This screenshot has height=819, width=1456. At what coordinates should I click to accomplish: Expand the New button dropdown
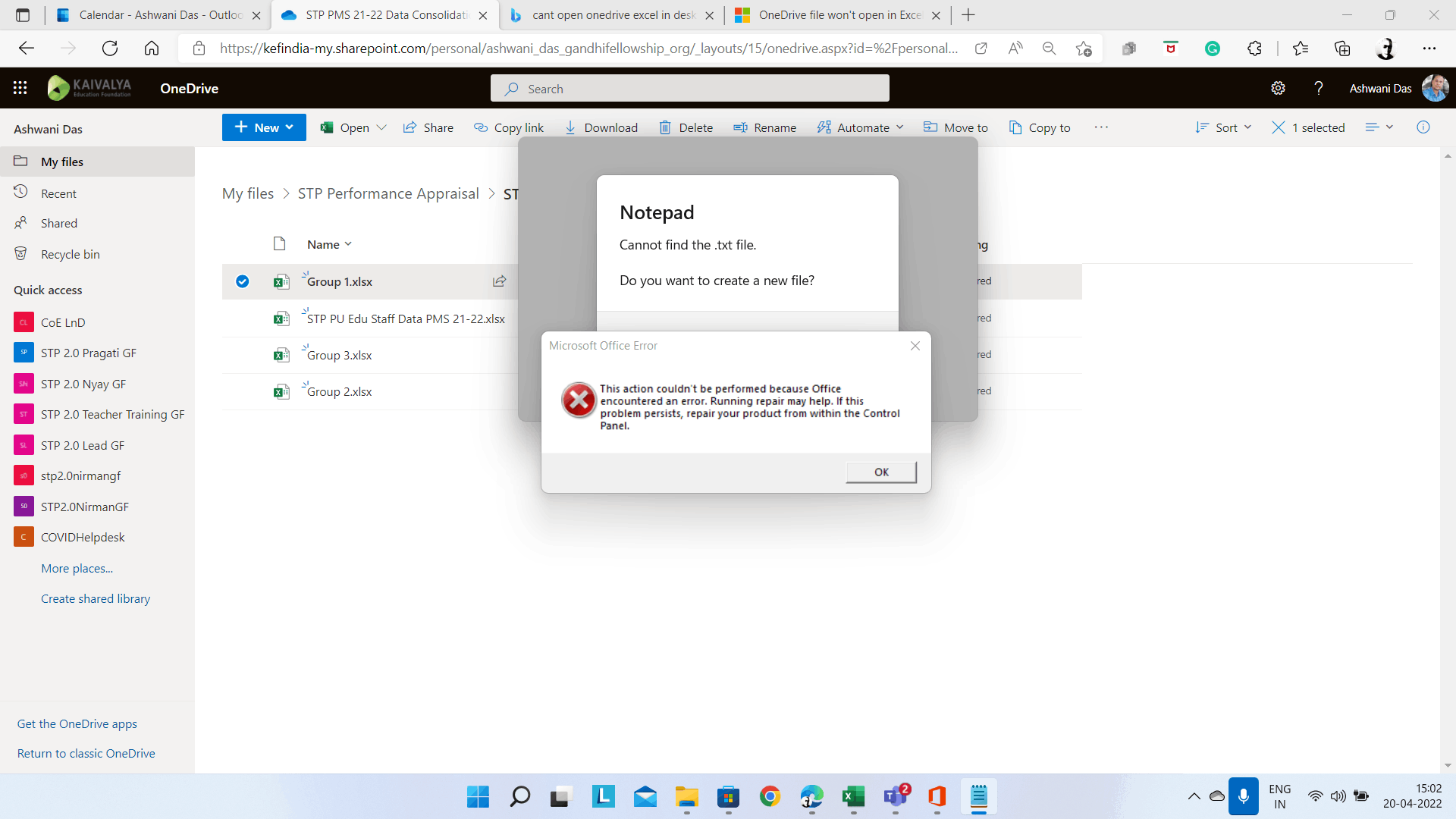pos(290,127)
